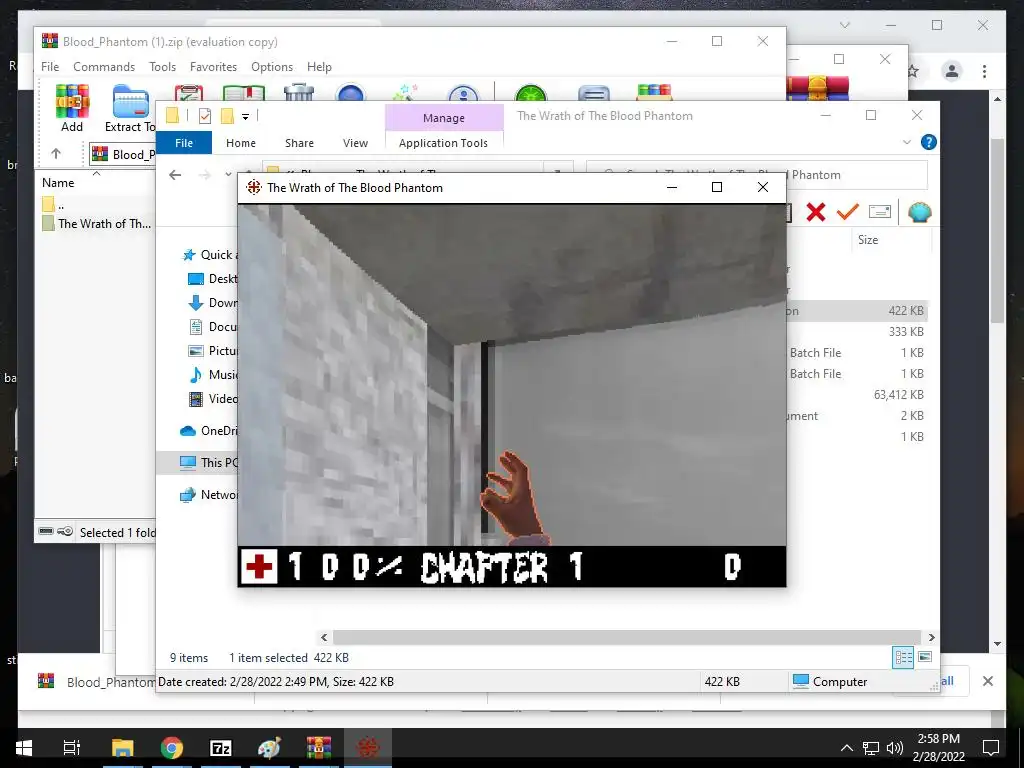The height and width of the screenshot is (768, 1024).
Task: Open the volume control in system tray
Action: tap(895, 748)
